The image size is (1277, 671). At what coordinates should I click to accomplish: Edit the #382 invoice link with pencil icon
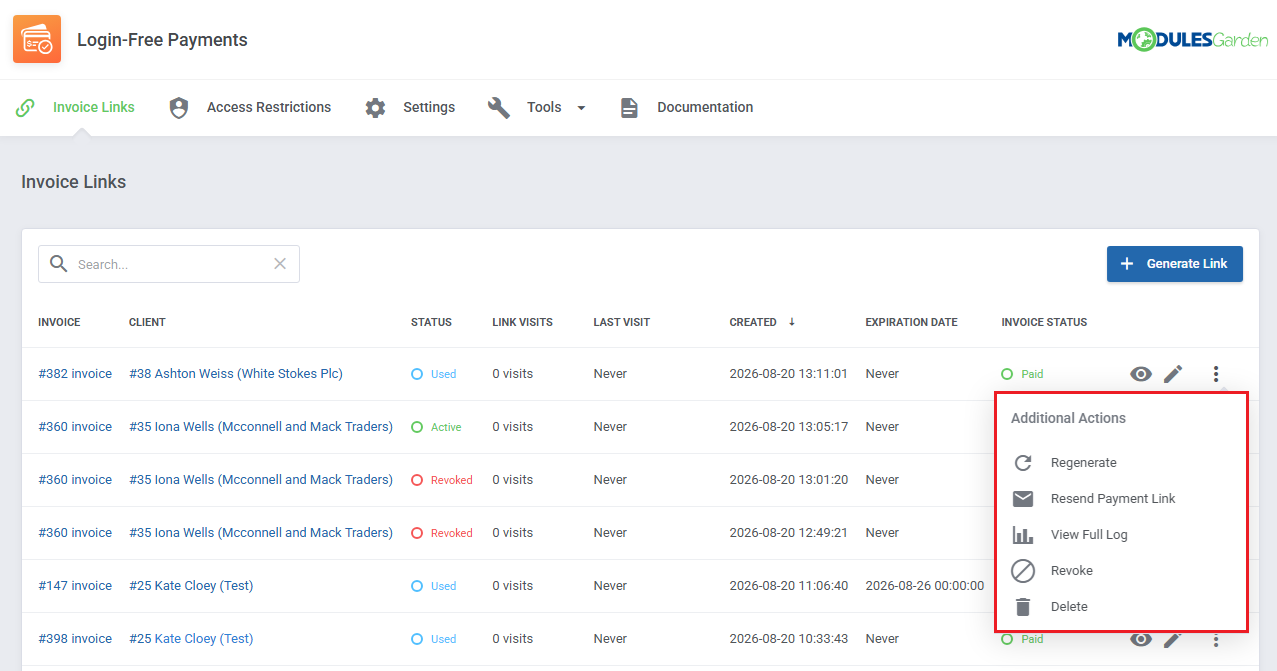pyautogui.click(x=1173, y=374)
